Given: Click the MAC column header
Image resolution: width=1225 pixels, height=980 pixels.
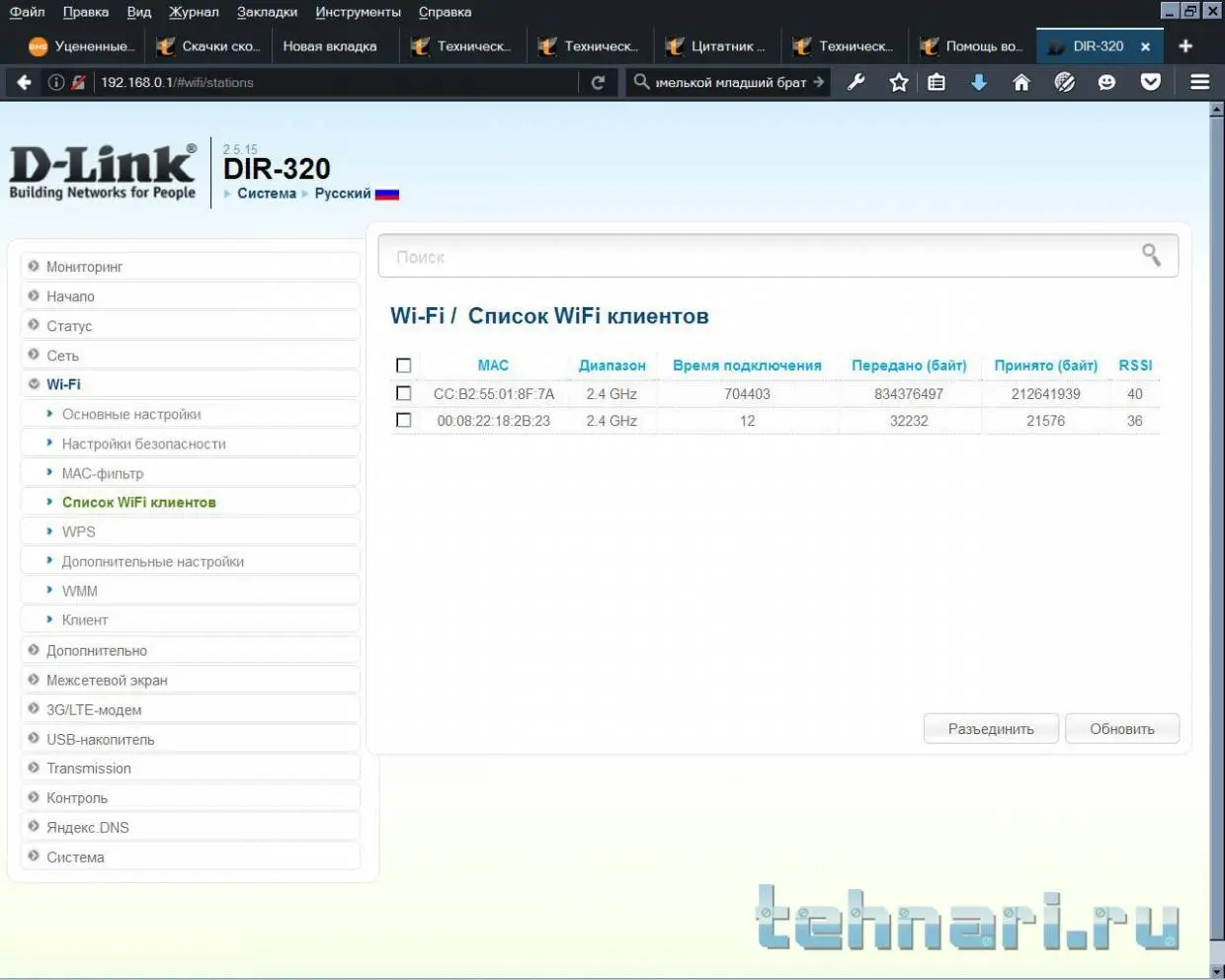Looking at the screenshot, I should 493,366.
